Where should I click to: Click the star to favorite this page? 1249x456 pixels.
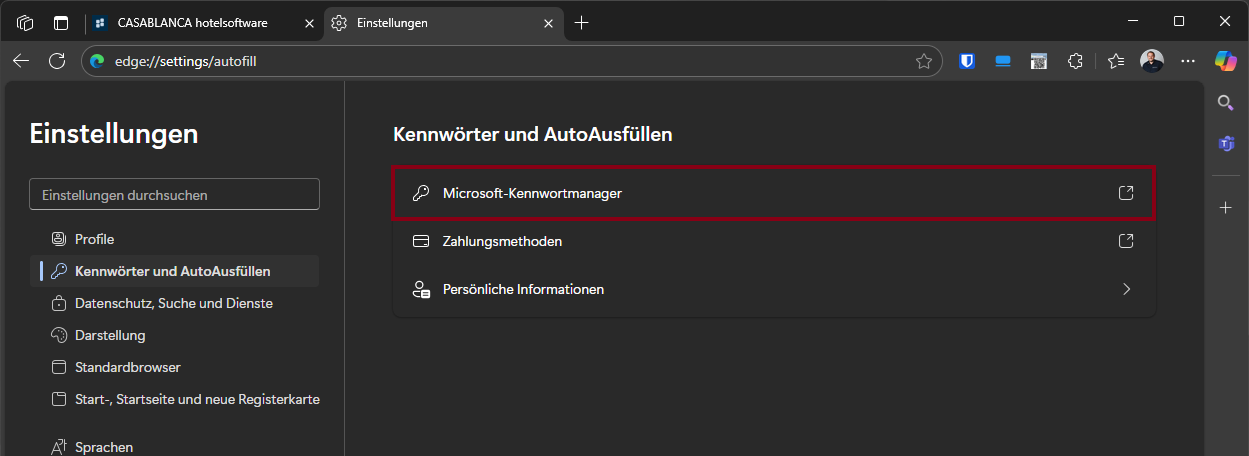pyautogui.click(x=924, y=61)
